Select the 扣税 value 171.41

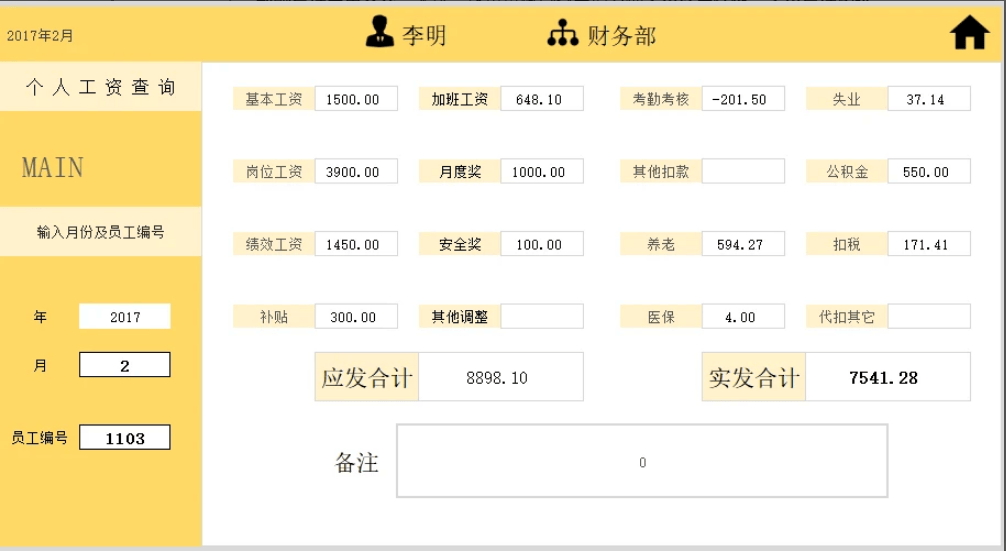click(x=929, y=244)
